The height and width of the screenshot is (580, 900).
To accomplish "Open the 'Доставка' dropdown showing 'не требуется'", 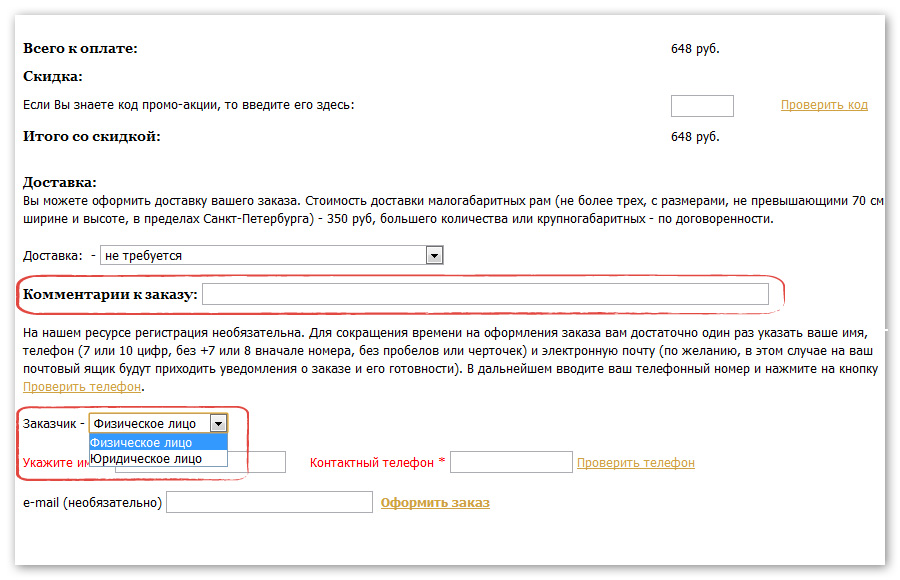I will [271, 255].
